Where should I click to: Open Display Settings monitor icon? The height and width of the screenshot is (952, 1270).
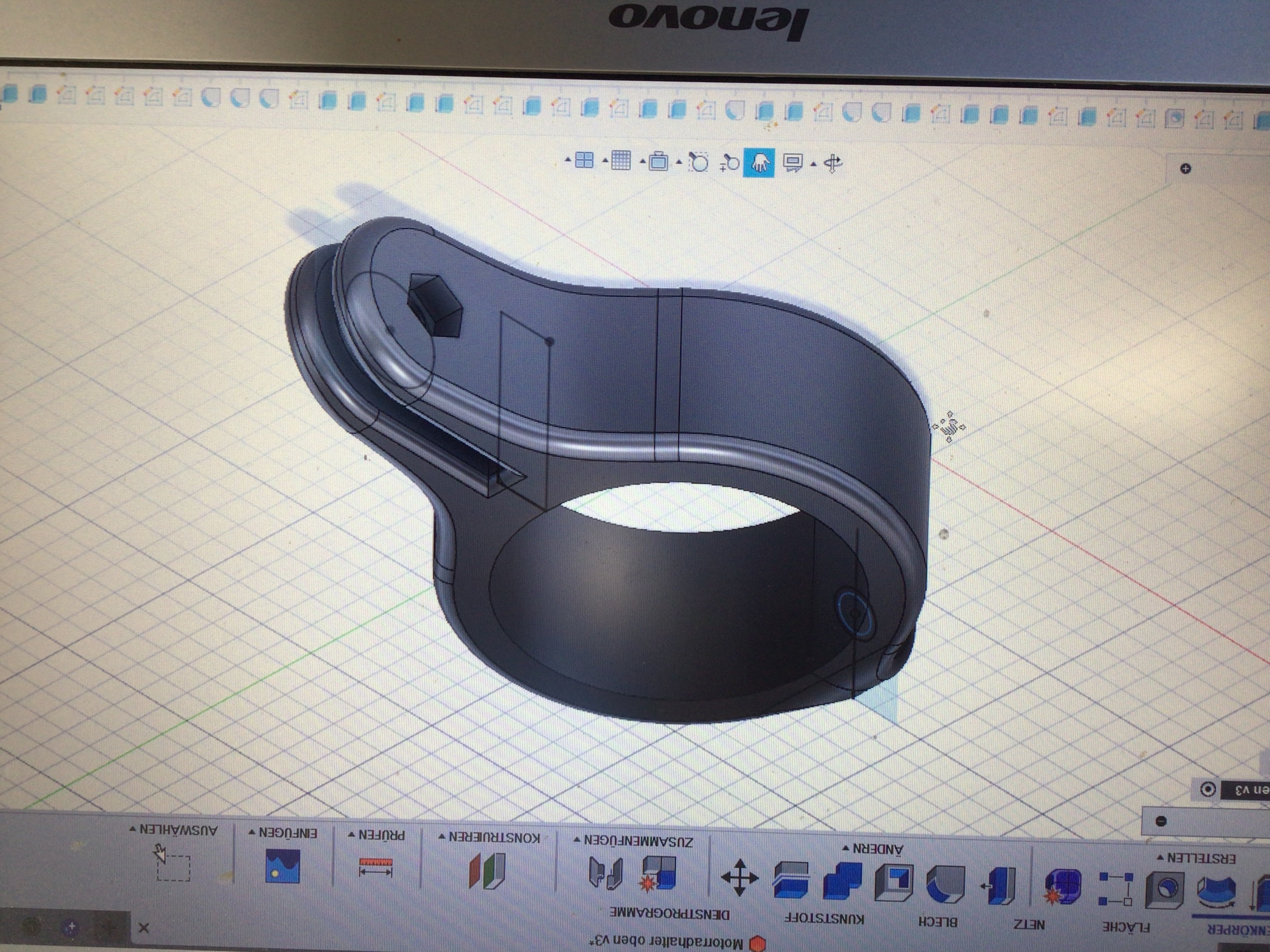pyautogui.click(x=658, y=162)
